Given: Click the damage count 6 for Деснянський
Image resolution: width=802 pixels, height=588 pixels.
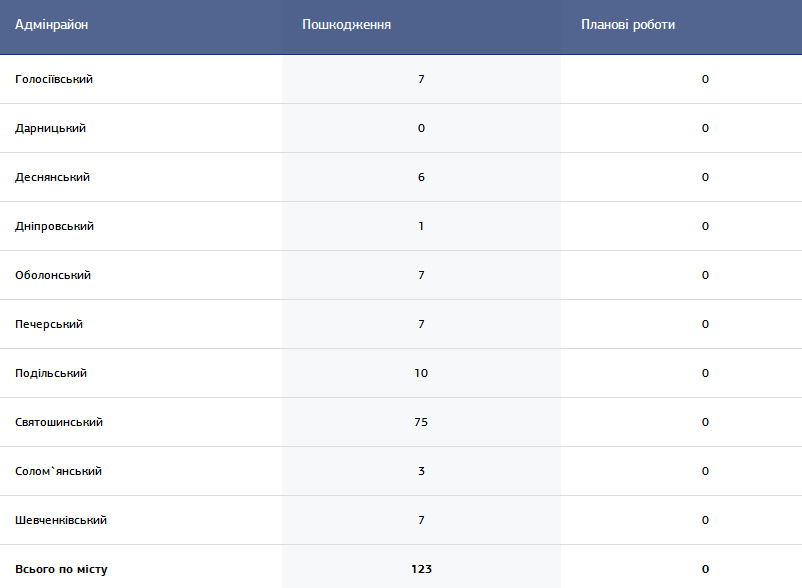Looking at the screenshot, I should click(x=421, y=177).
